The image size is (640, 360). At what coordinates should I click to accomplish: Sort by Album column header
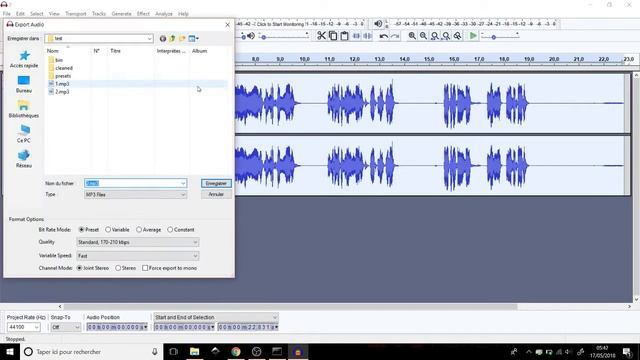(x=200, y=51)
